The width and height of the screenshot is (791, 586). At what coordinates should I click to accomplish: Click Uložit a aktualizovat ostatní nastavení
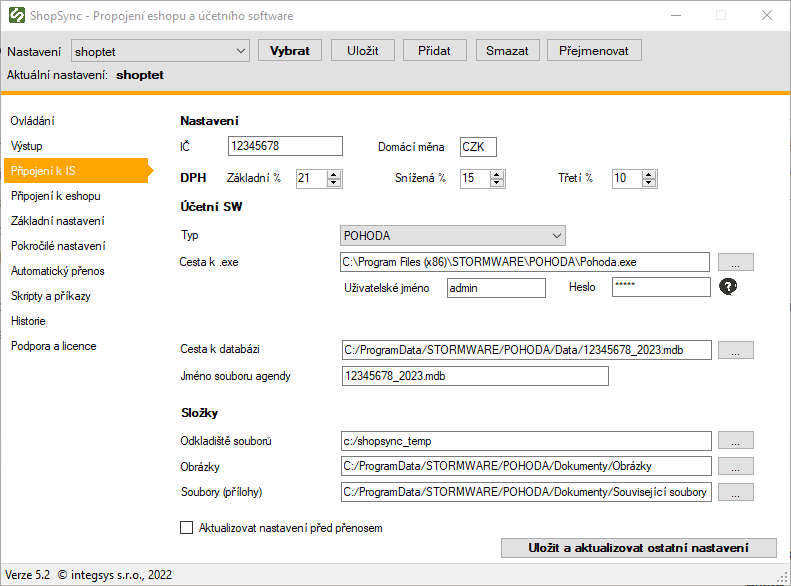pyautogui.click(x=639, y=548)
